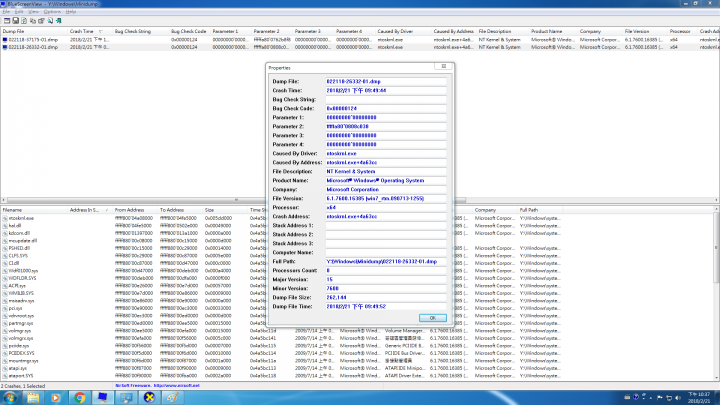The height and width of the screenshot is (405, 720).
Task: Open the File menu
Action: pyautogui.click(x=6, y=11)
